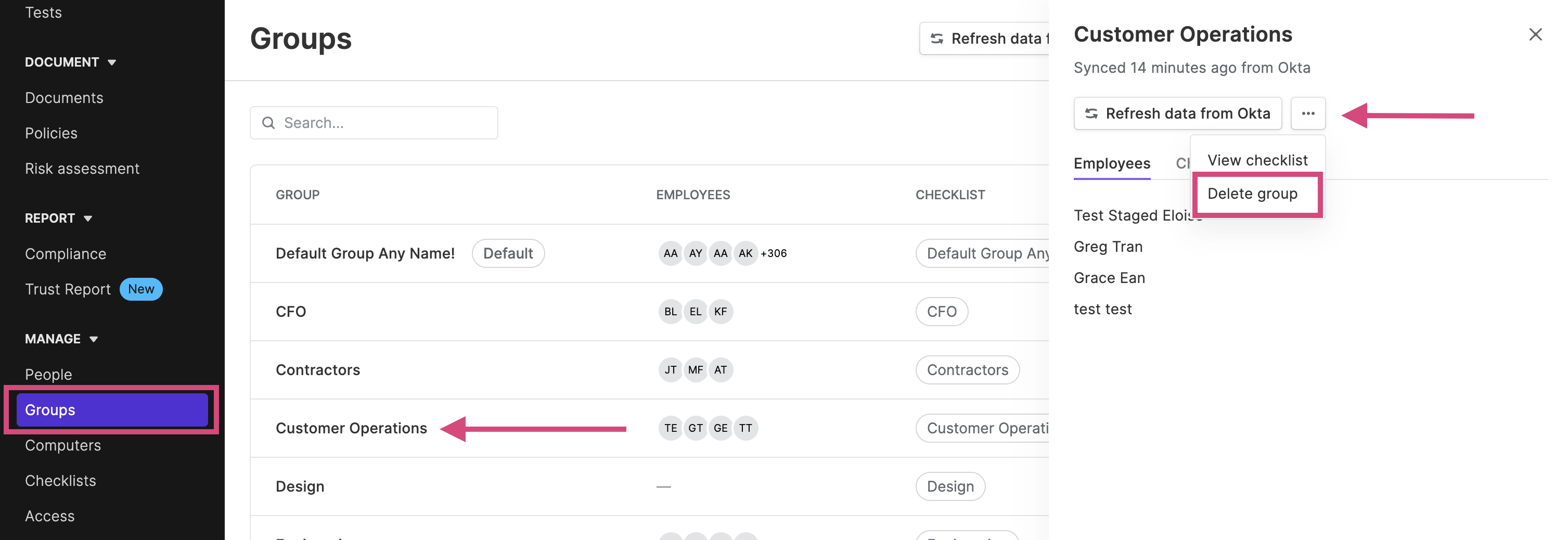Focus the Search groups input field
Viewport: 1568px width, 540px height.
coord(374,123)
